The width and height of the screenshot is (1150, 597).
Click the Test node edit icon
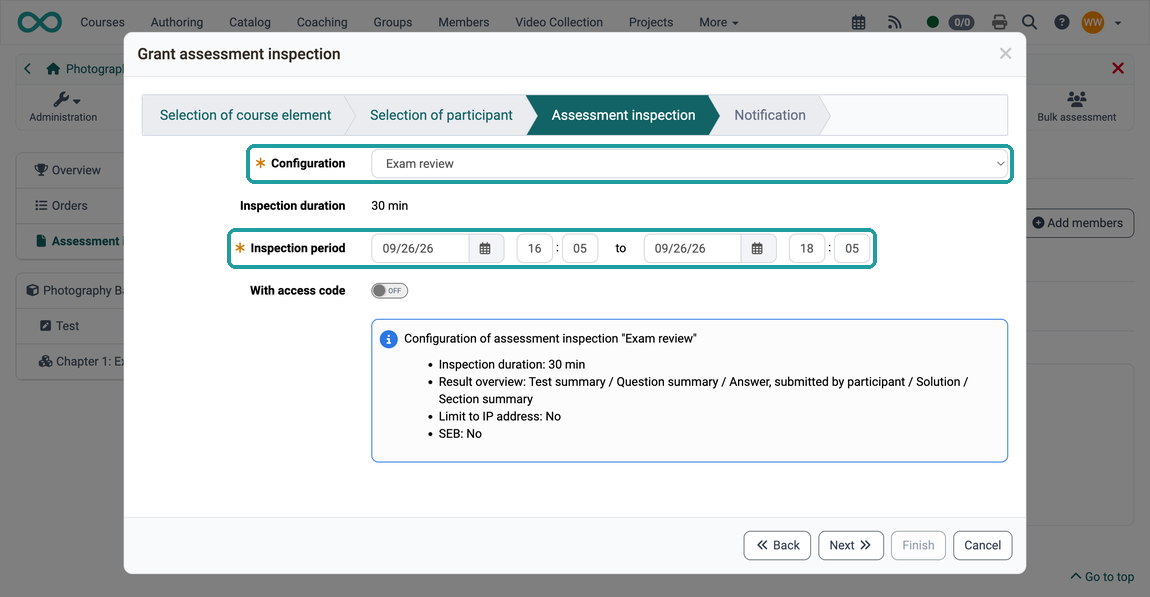pos(45,326)
